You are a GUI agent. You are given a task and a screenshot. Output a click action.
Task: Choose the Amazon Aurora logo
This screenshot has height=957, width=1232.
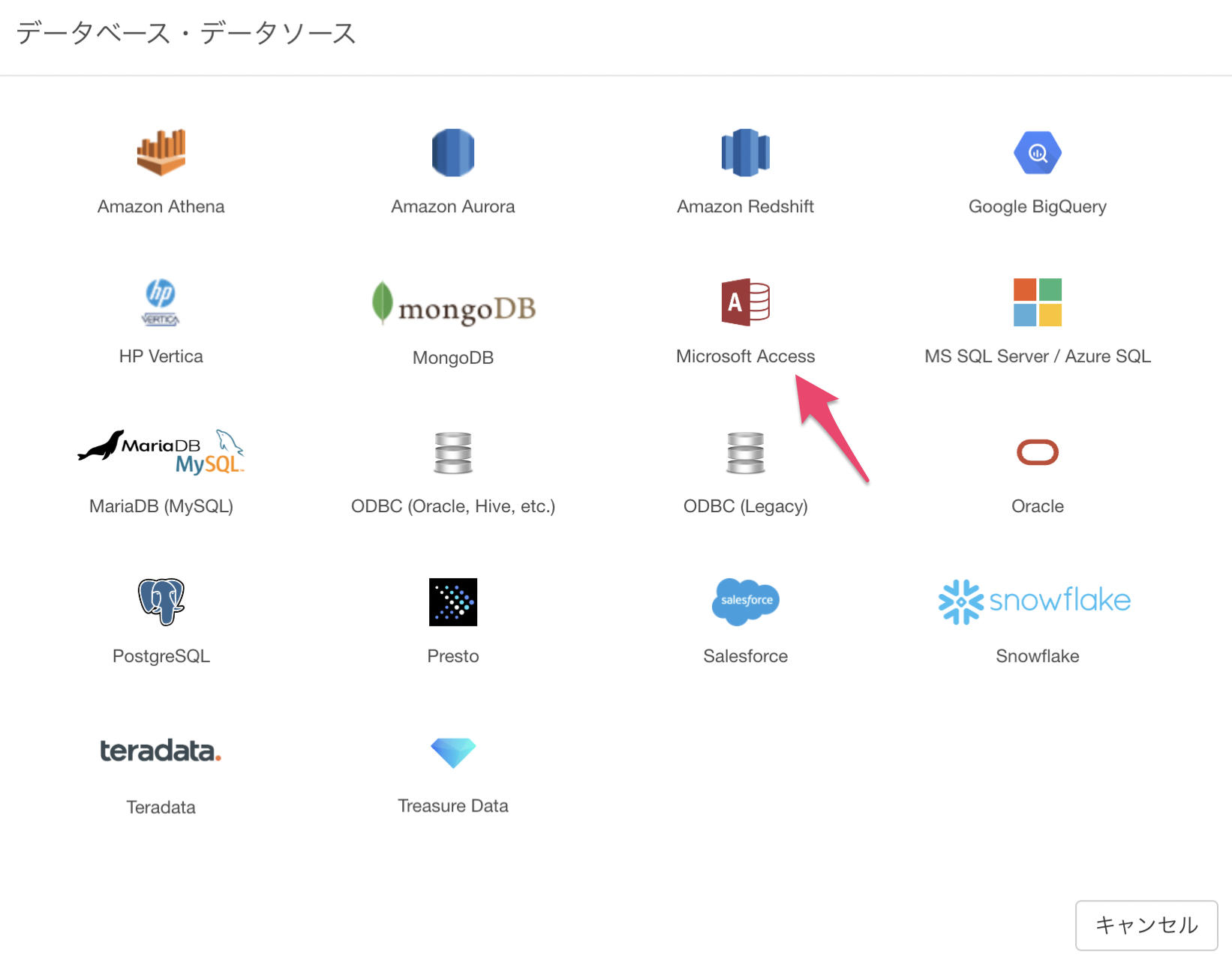click(x=453, y=152)
